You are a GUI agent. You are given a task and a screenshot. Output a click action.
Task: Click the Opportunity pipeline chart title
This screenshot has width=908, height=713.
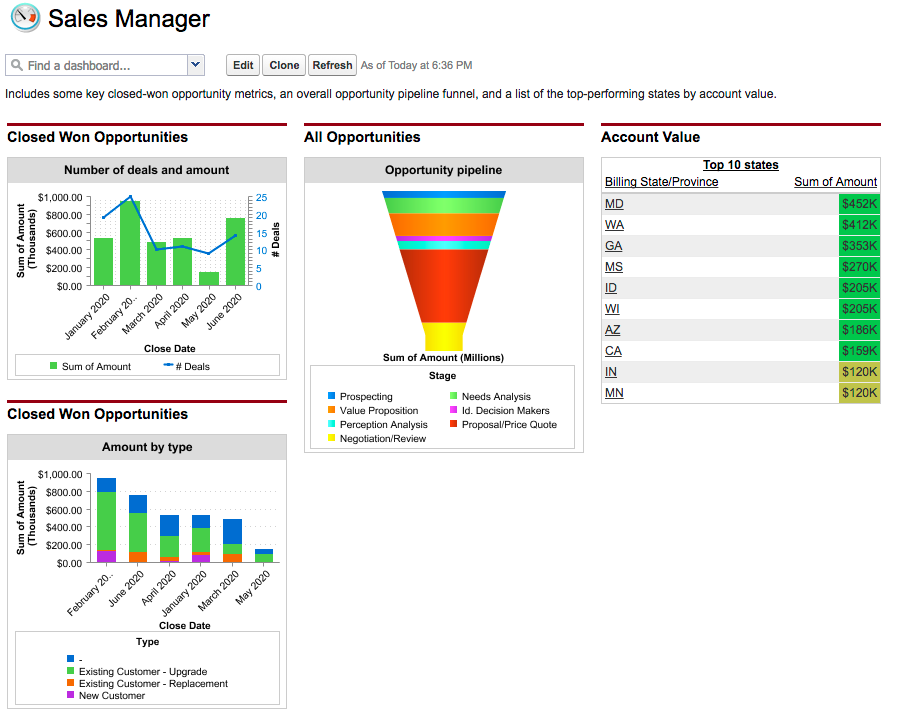click(x=444, y=170)
